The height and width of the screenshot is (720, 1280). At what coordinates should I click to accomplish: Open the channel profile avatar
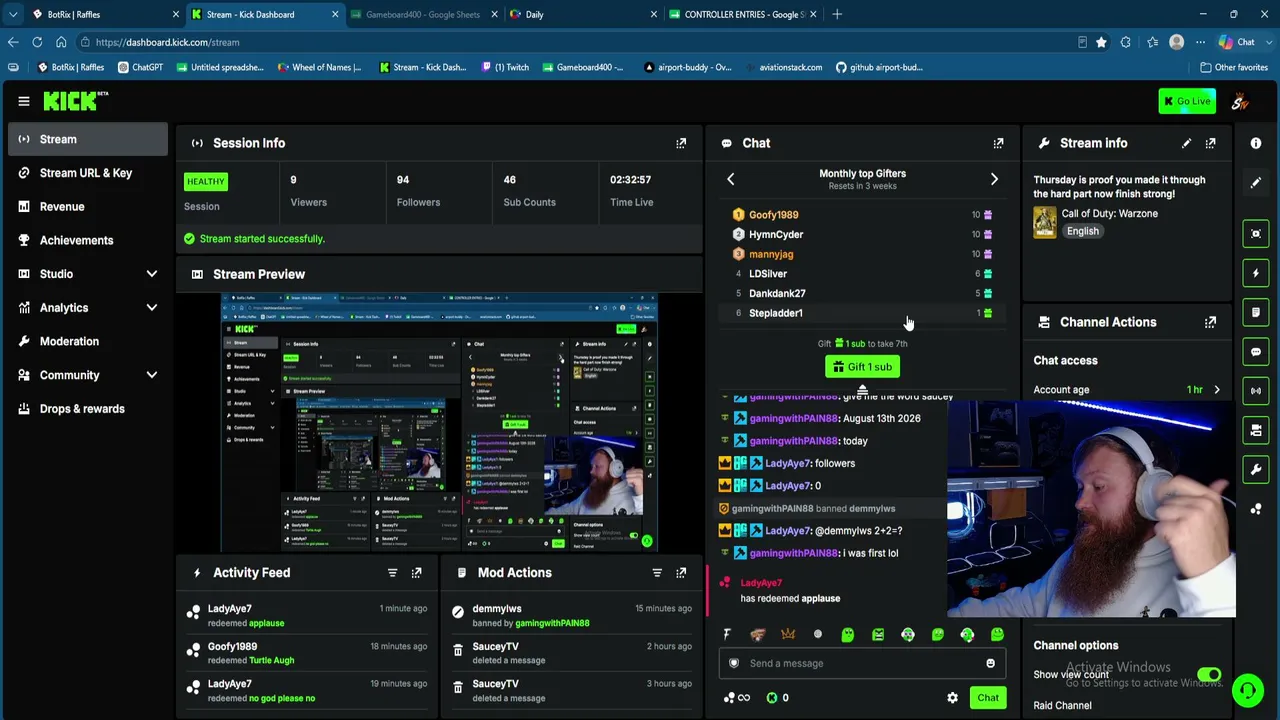click(x=1240, y=101)
